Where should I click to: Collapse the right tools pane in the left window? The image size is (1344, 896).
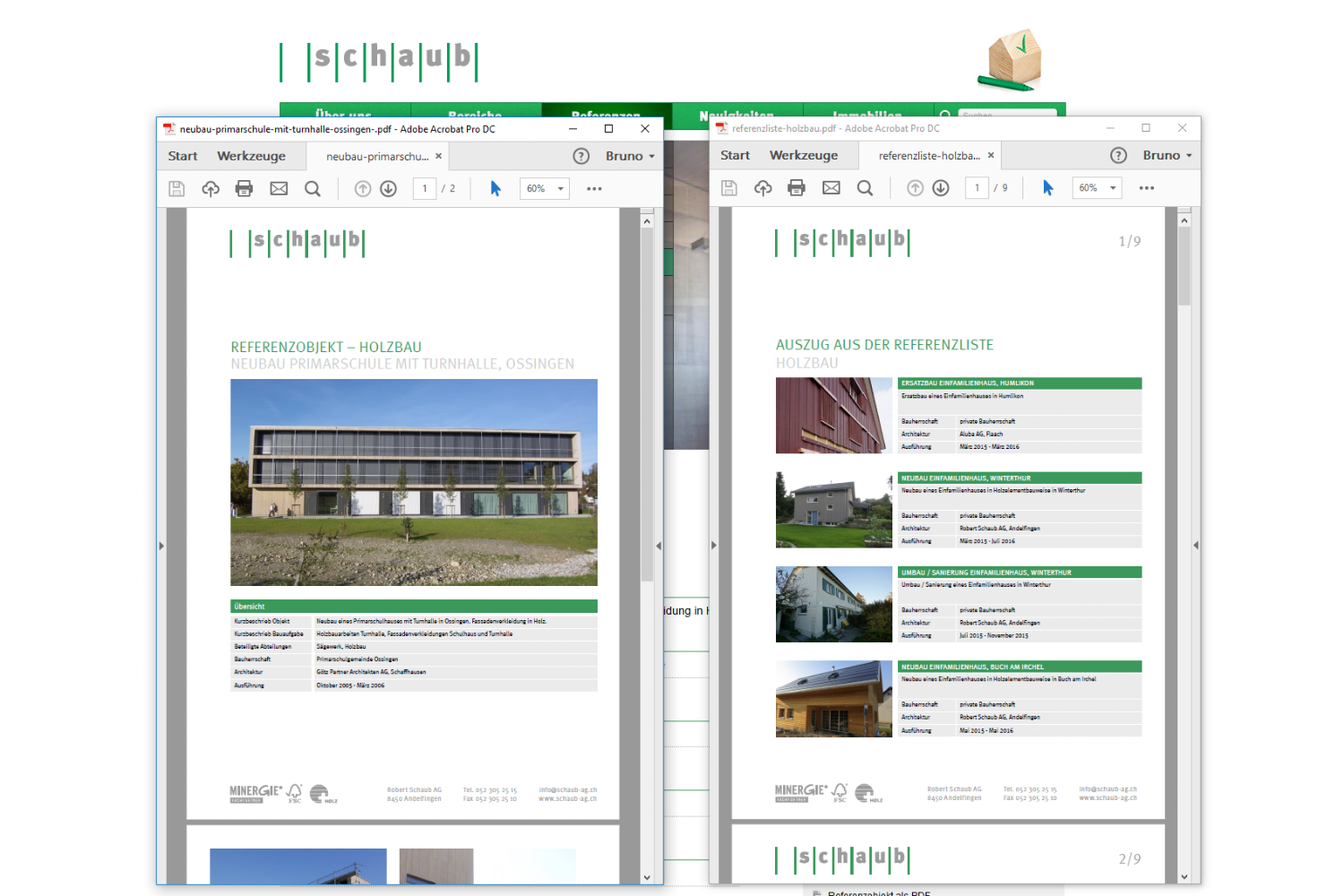click(659, 546)
